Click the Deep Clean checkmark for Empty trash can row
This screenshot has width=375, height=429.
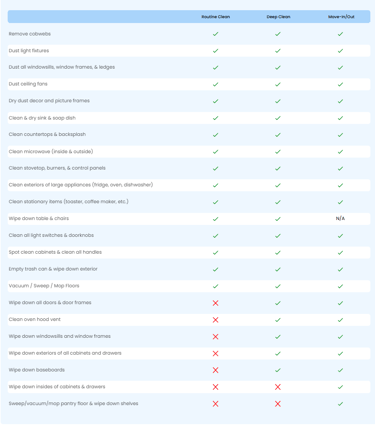click(278, 269)
